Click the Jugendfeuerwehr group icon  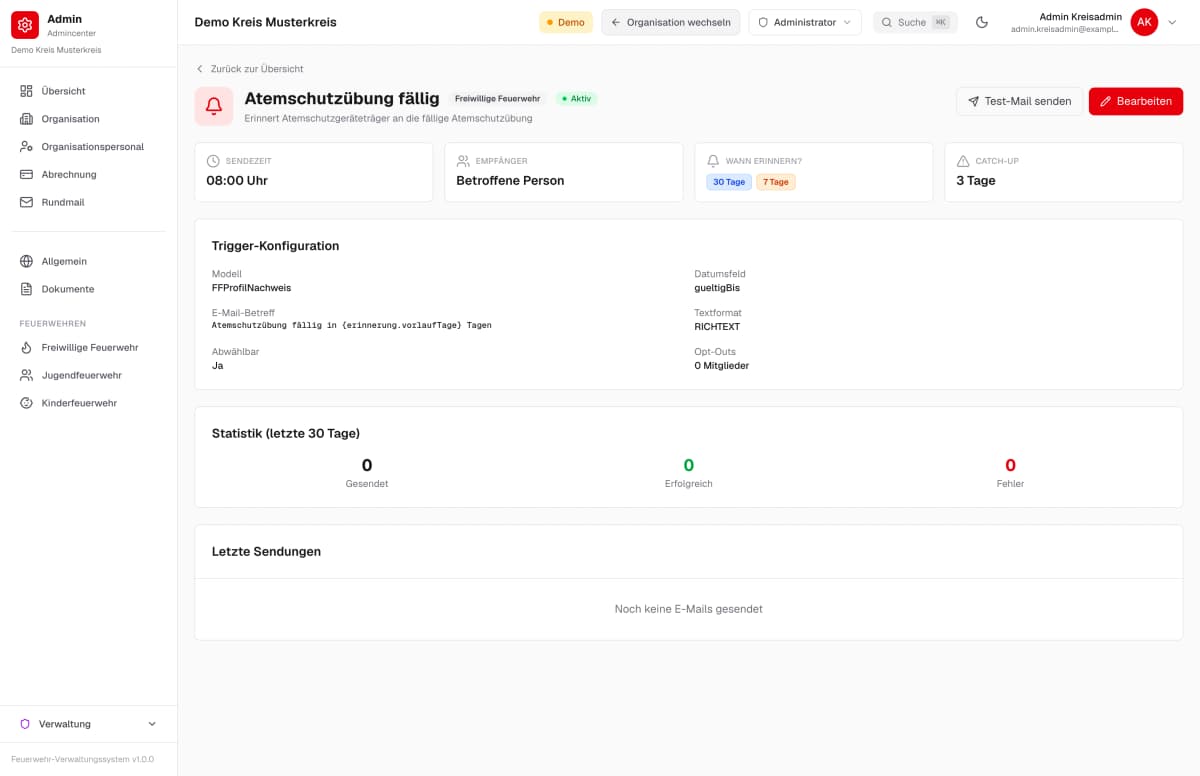pos(26,376)
